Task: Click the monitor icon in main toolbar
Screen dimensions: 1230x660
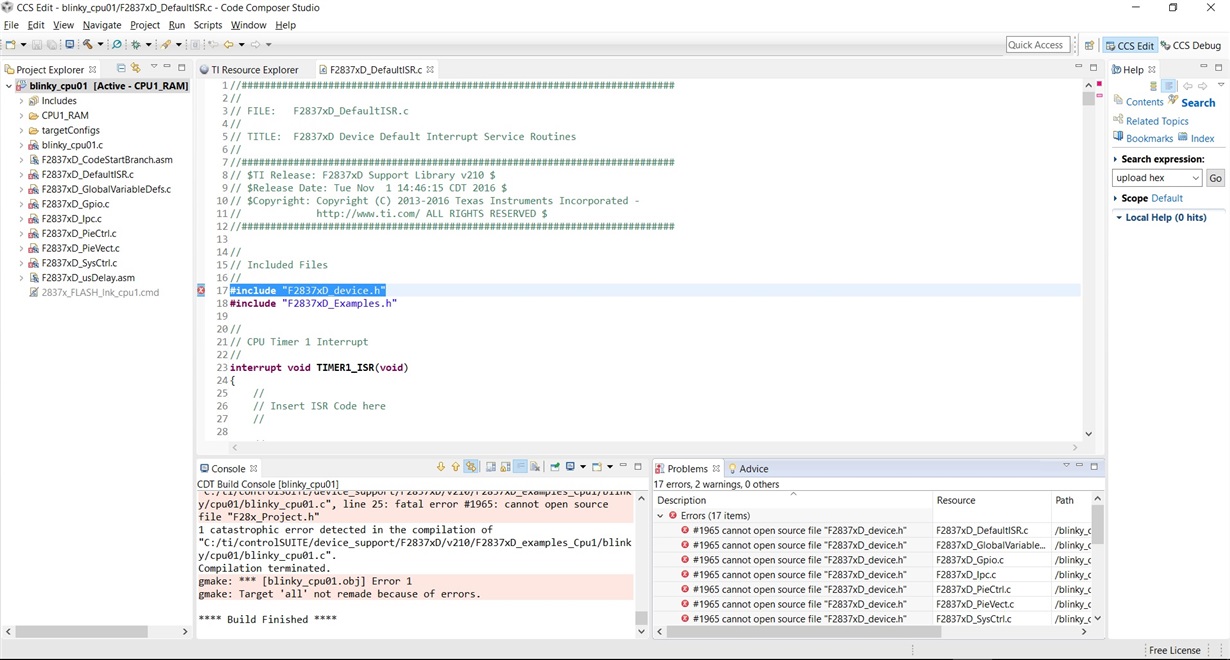Action: (70, 44)
